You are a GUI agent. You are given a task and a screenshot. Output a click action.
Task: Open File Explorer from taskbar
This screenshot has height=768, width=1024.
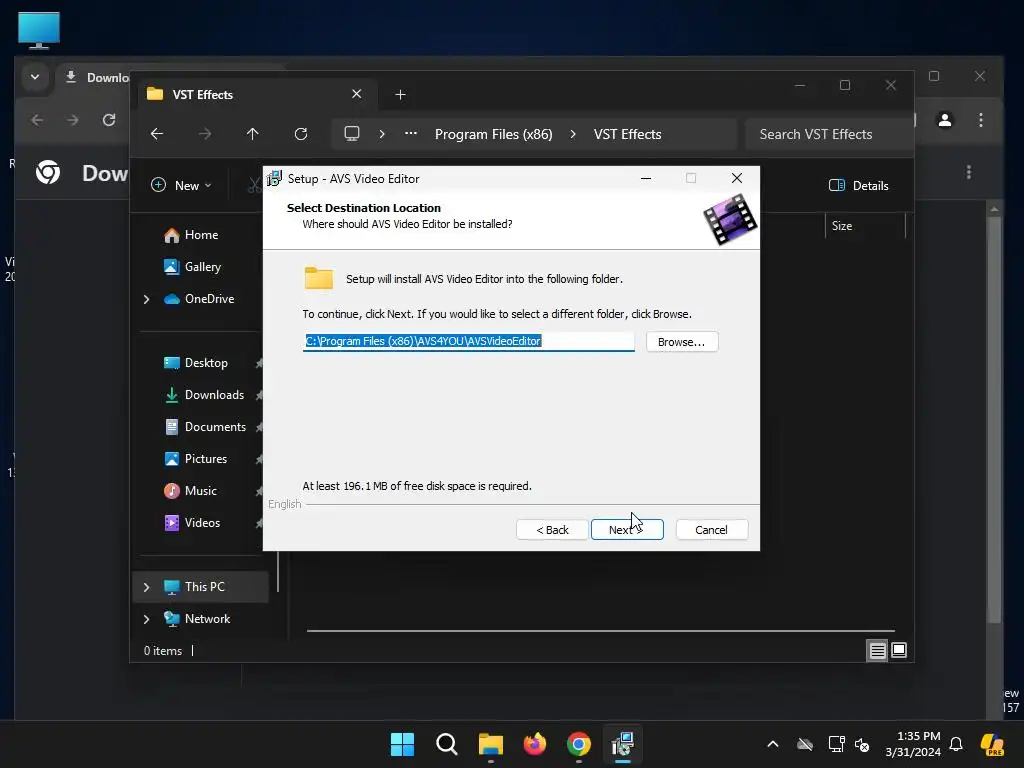coord(490,744)
